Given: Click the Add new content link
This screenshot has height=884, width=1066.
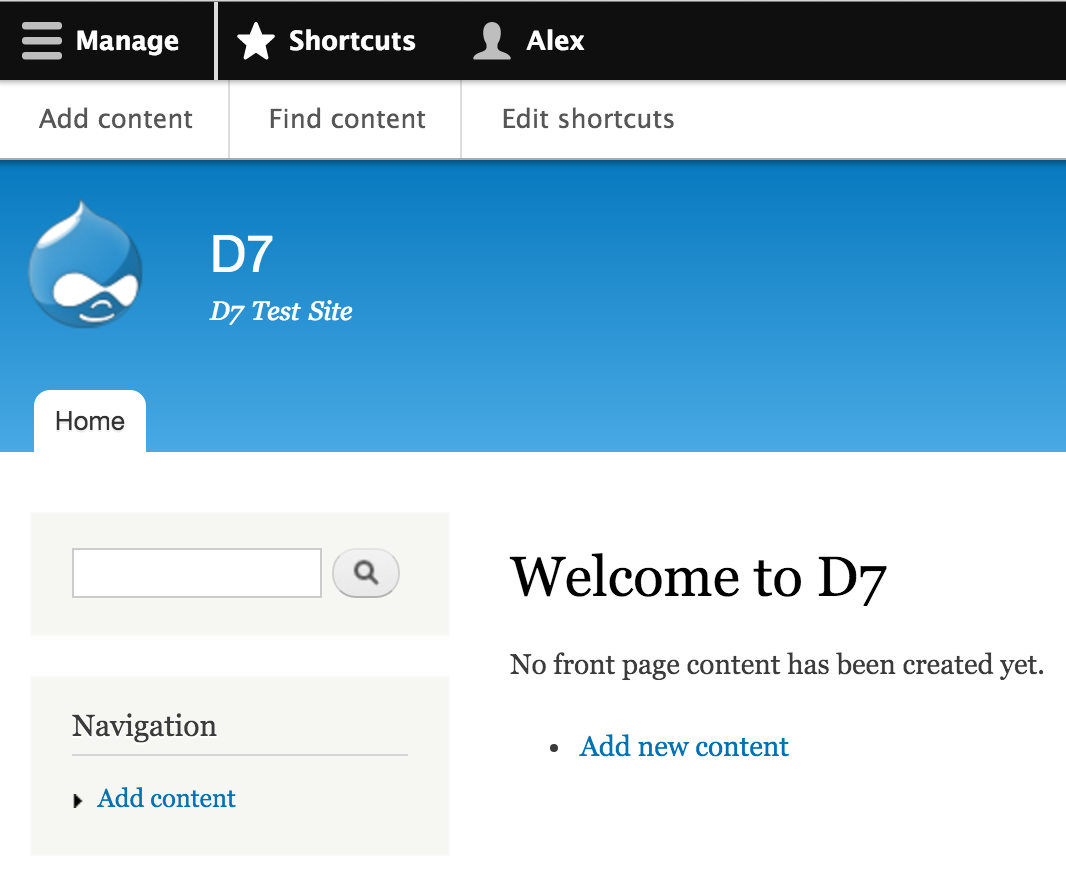Looking at the screenshot, I should [683, 747].
